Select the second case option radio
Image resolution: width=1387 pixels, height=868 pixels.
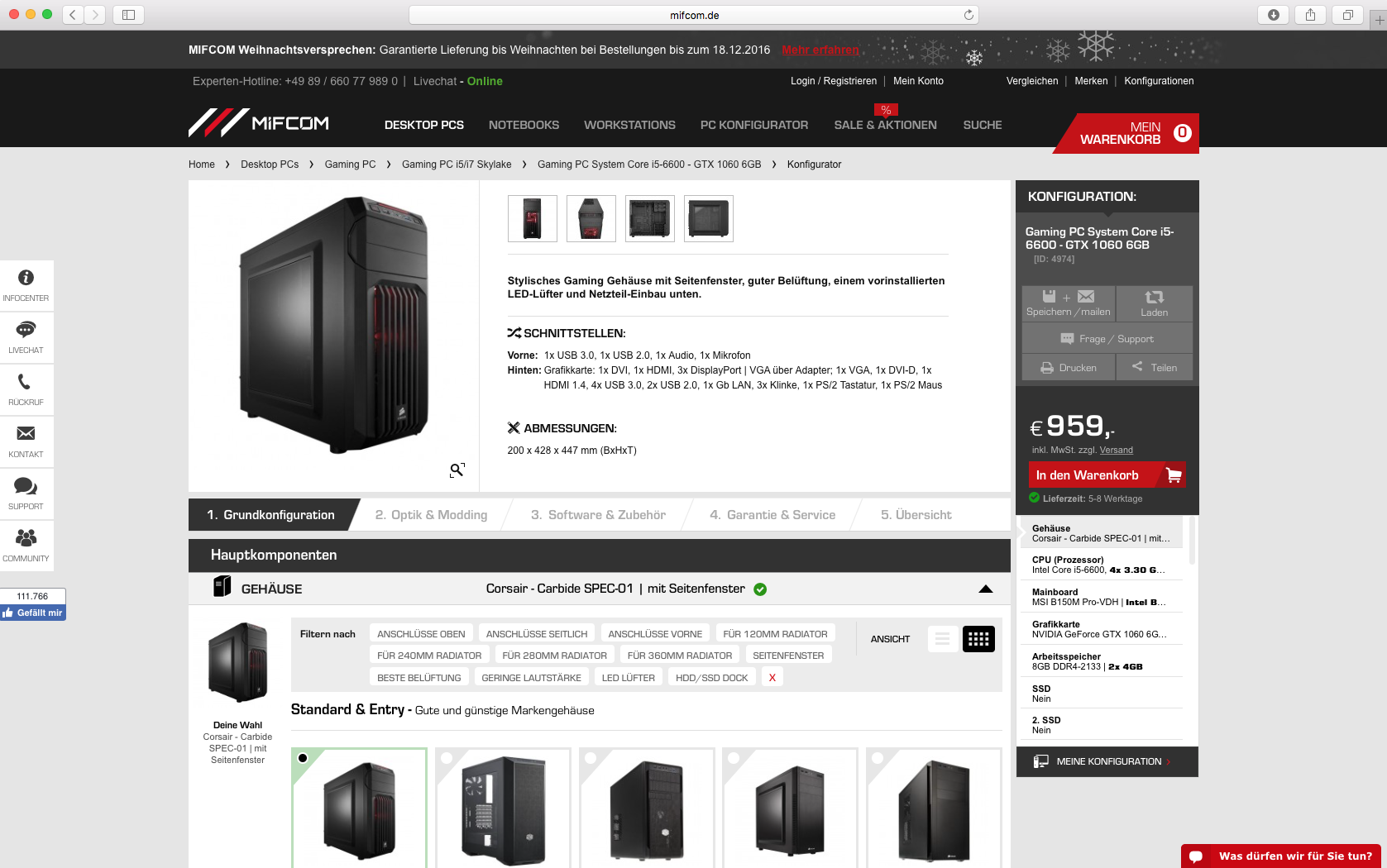(447, 758)
